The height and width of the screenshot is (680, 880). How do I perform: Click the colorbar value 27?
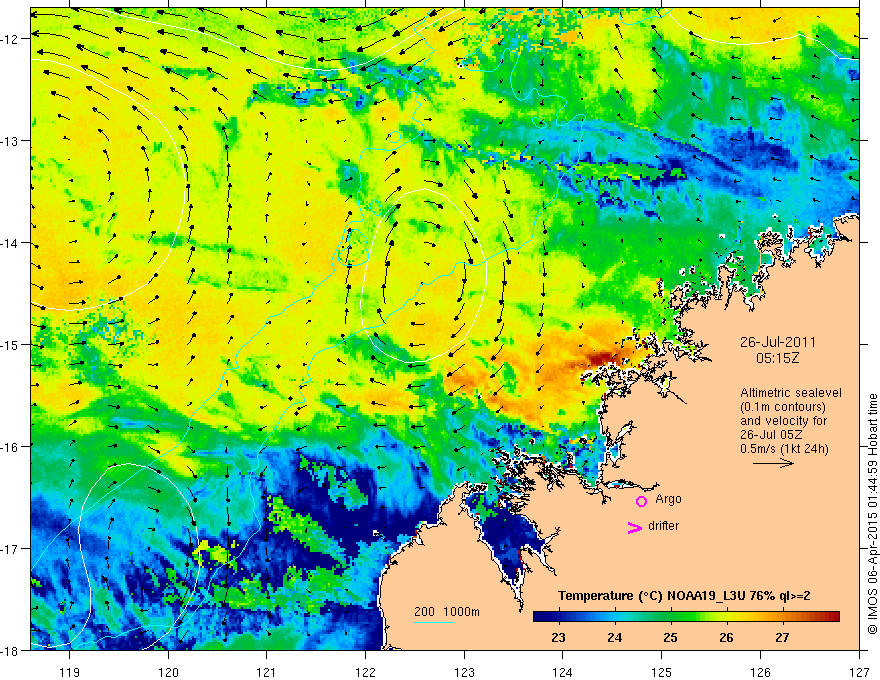coord(782,637)
